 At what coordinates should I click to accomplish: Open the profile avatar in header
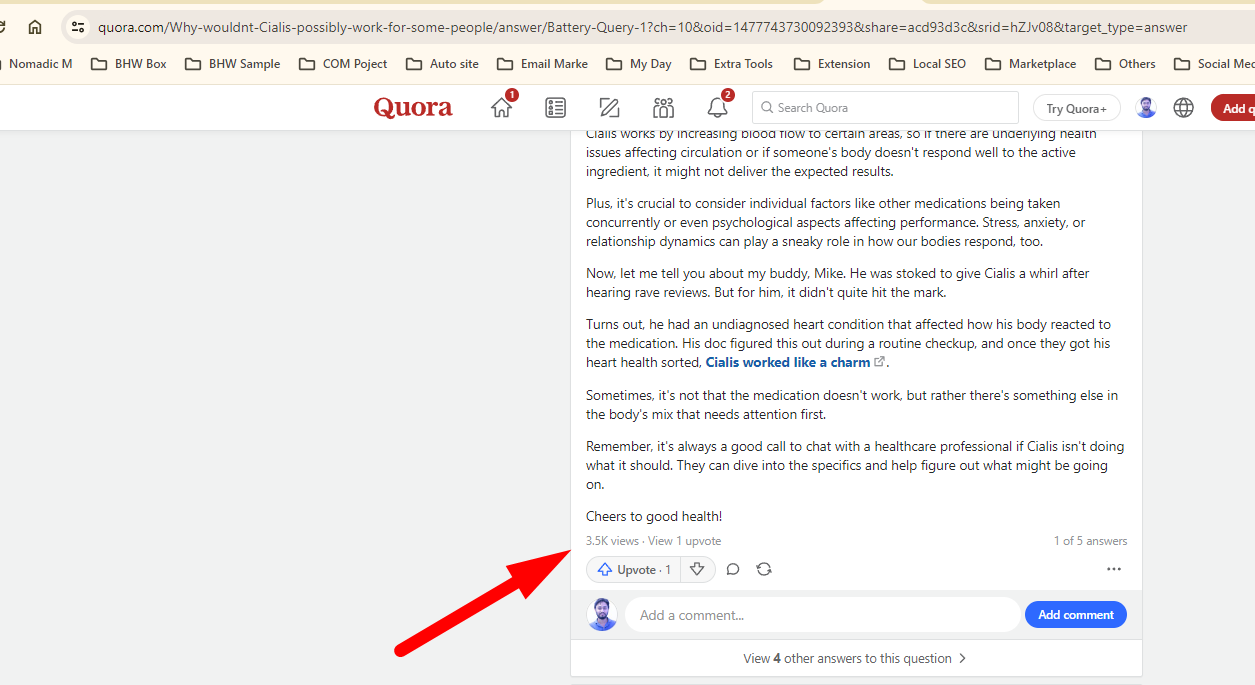pyautogui.click(x=1146, y=108)
